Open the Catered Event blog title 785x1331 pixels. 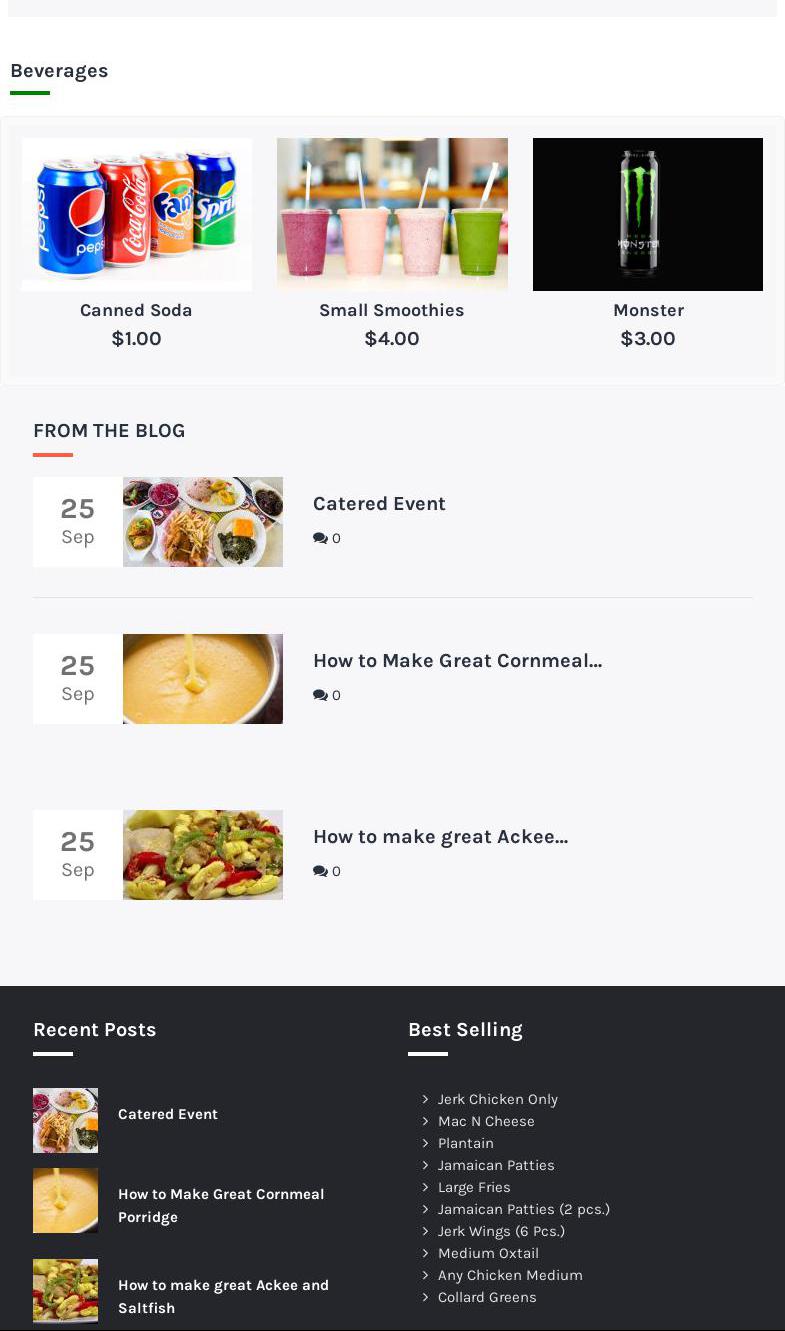tap(379, 504)
